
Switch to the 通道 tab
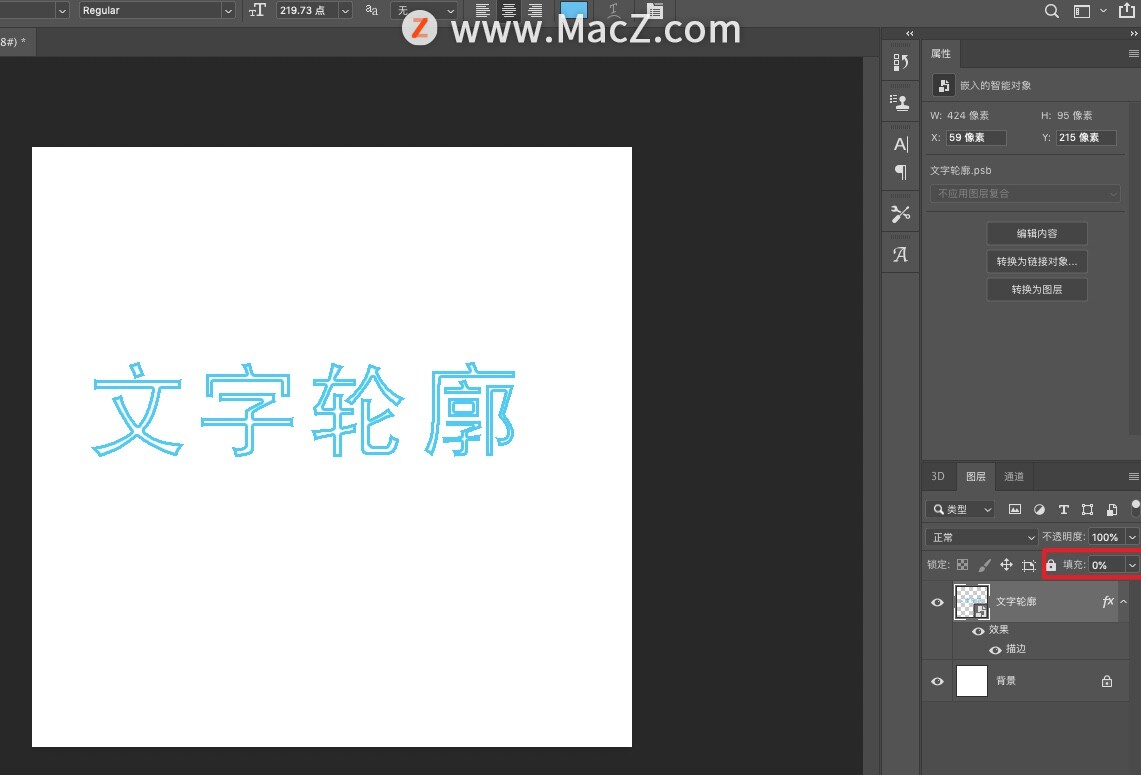click(1014, 477)
